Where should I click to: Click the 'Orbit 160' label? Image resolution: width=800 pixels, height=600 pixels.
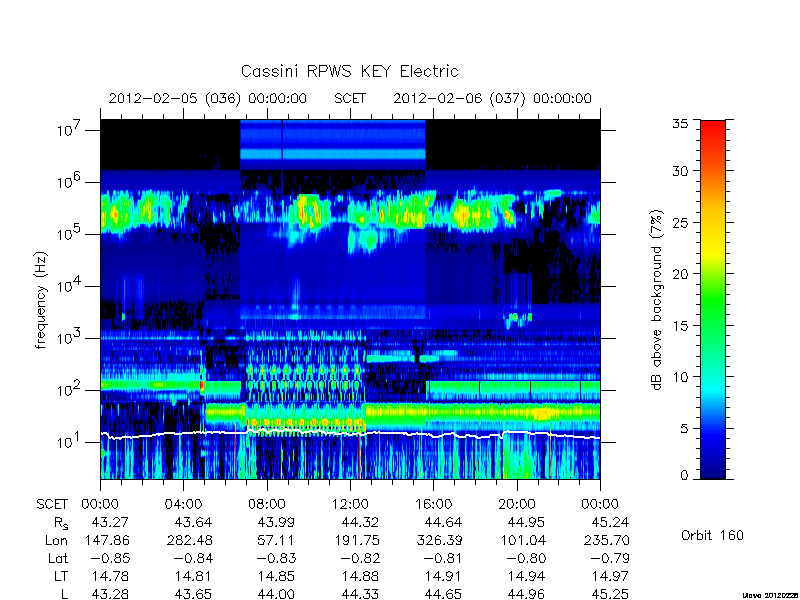pos(712,536)
